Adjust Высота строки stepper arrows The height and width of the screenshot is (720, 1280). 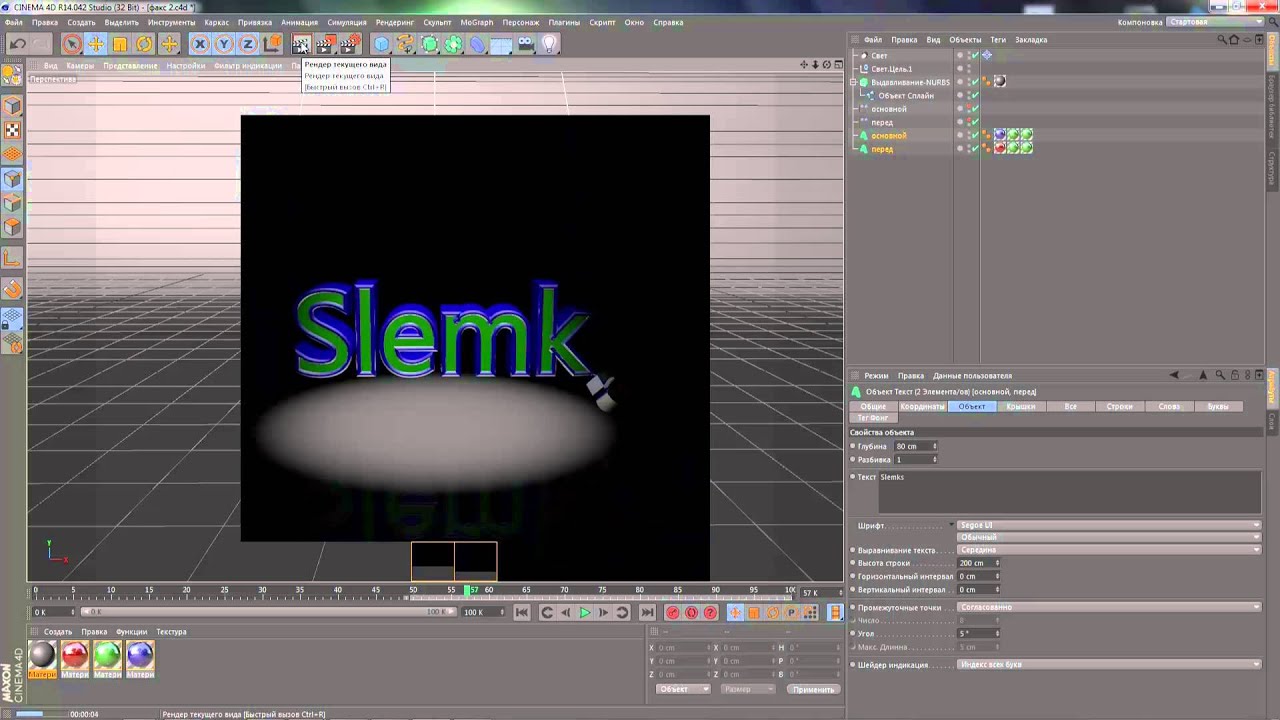997,563
